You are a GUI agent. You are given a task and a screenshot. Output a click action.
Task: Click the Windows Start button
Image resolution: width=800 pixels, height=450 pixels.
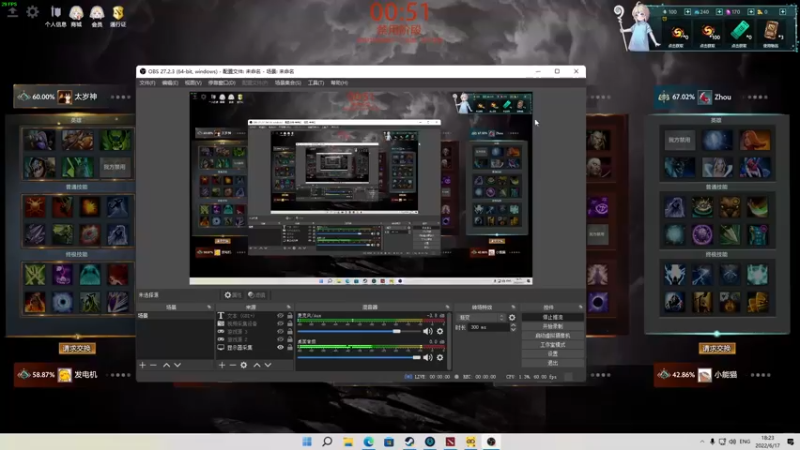click(307, 441)
